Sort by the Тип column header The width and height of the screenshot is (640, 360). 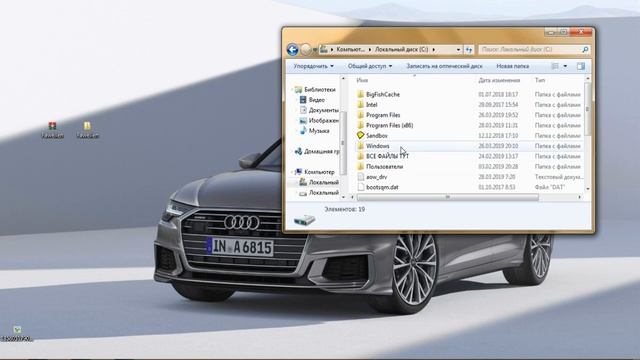click(540, 80)
